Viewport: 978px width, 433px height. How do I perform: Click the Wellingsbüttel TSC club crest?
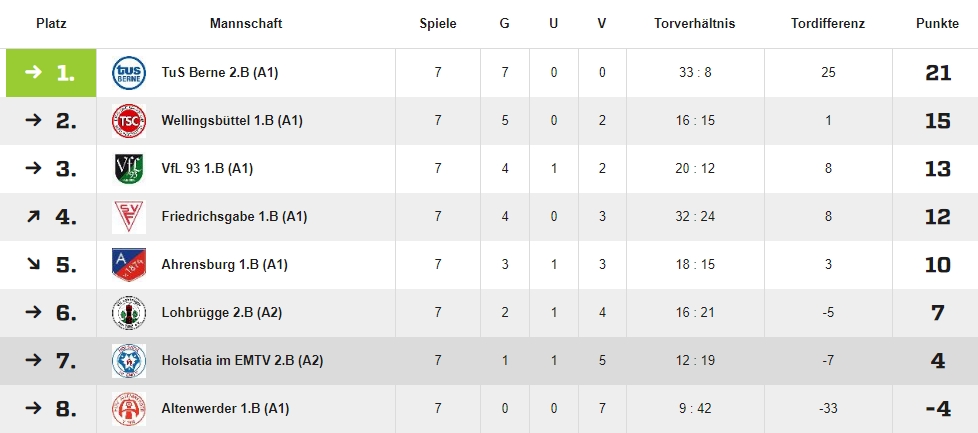pyautogui.click(x=129, y=121)
